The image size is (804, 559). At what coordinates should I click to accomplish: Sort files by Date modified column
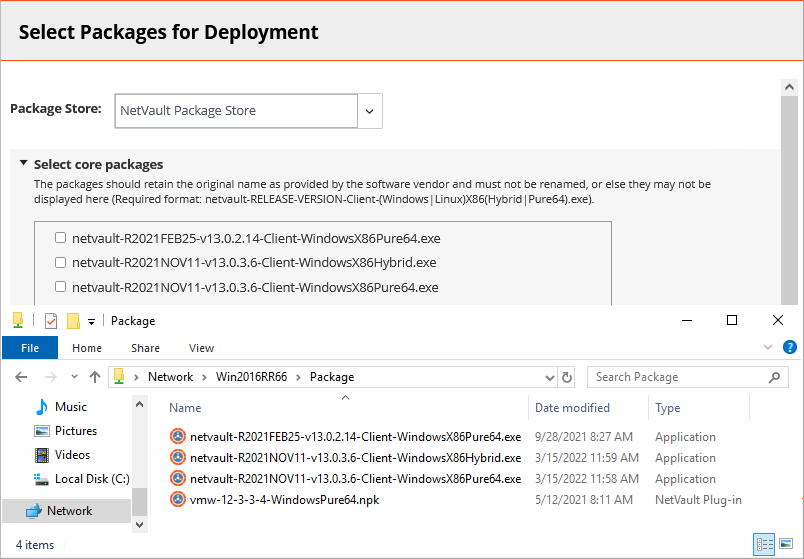tap(572, 408)
